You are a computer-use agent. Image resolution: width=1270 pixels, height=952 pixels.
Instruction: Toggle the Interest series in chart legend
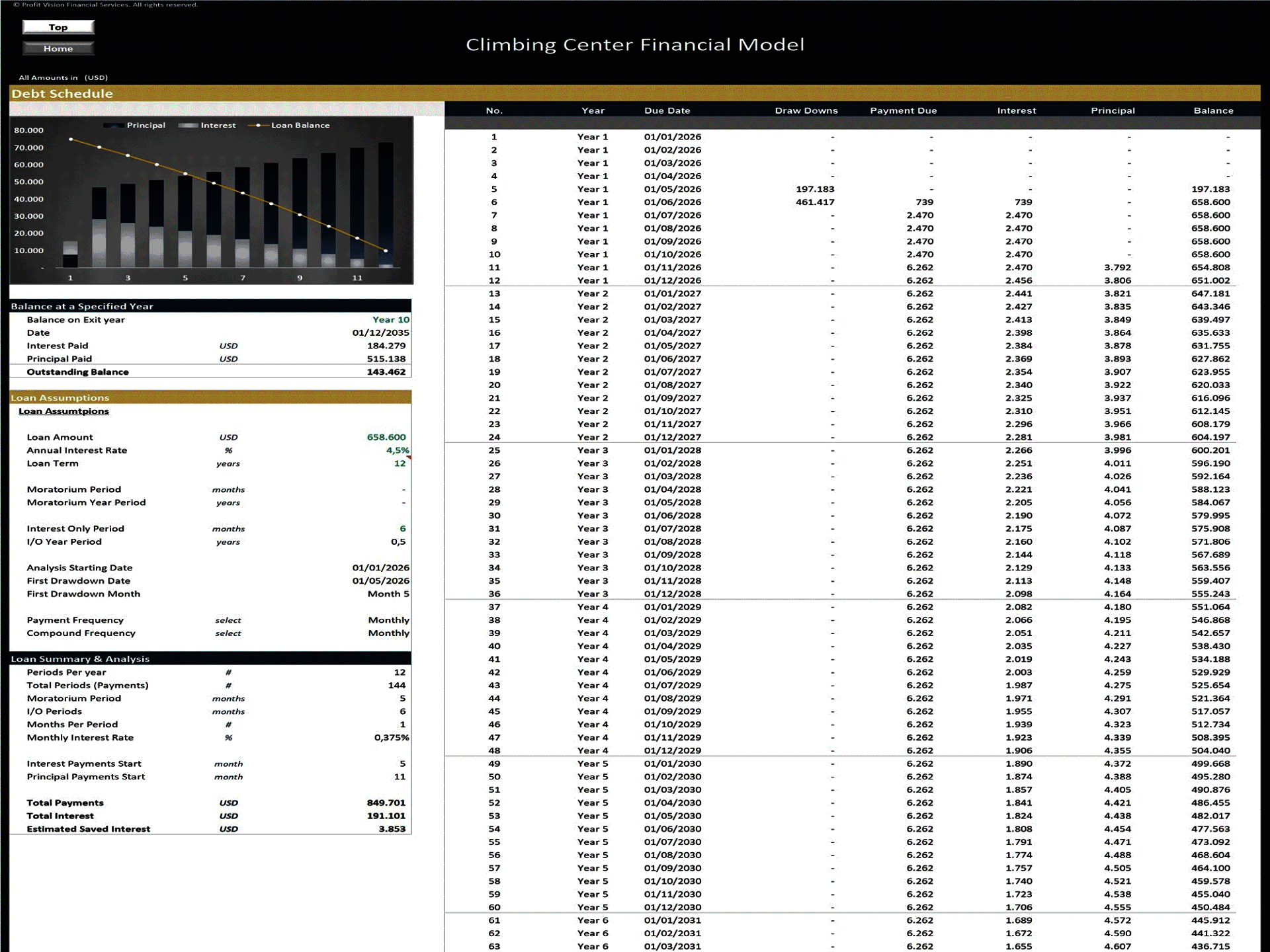tap(218, 125)
